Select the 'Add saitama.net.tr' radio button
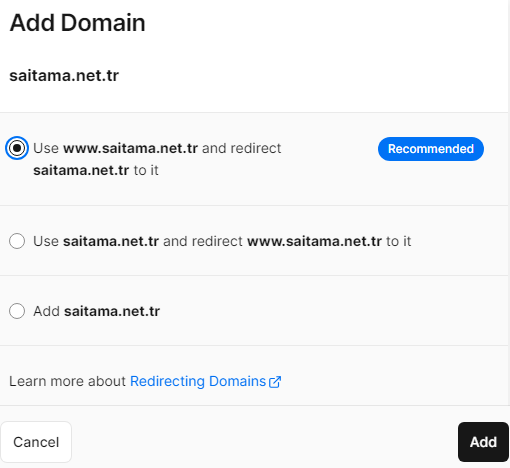 tap(17, 311)
